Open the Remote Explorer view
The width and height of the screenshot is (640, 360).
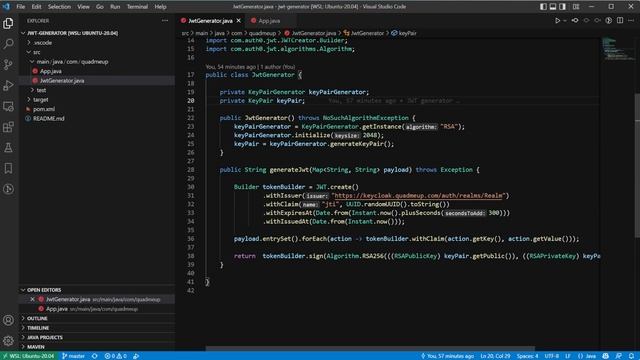click(8, 106)
